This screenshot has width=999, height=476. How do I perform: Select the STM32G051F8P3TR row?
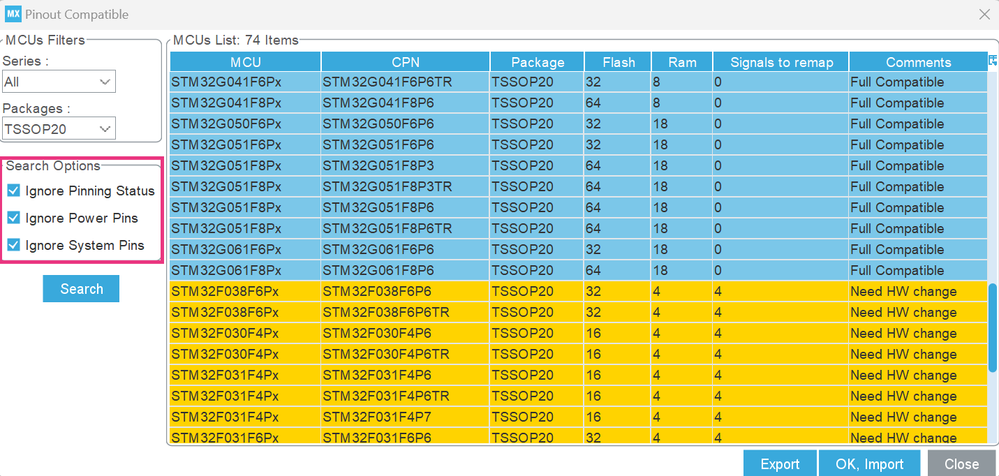tap(579, 187)
